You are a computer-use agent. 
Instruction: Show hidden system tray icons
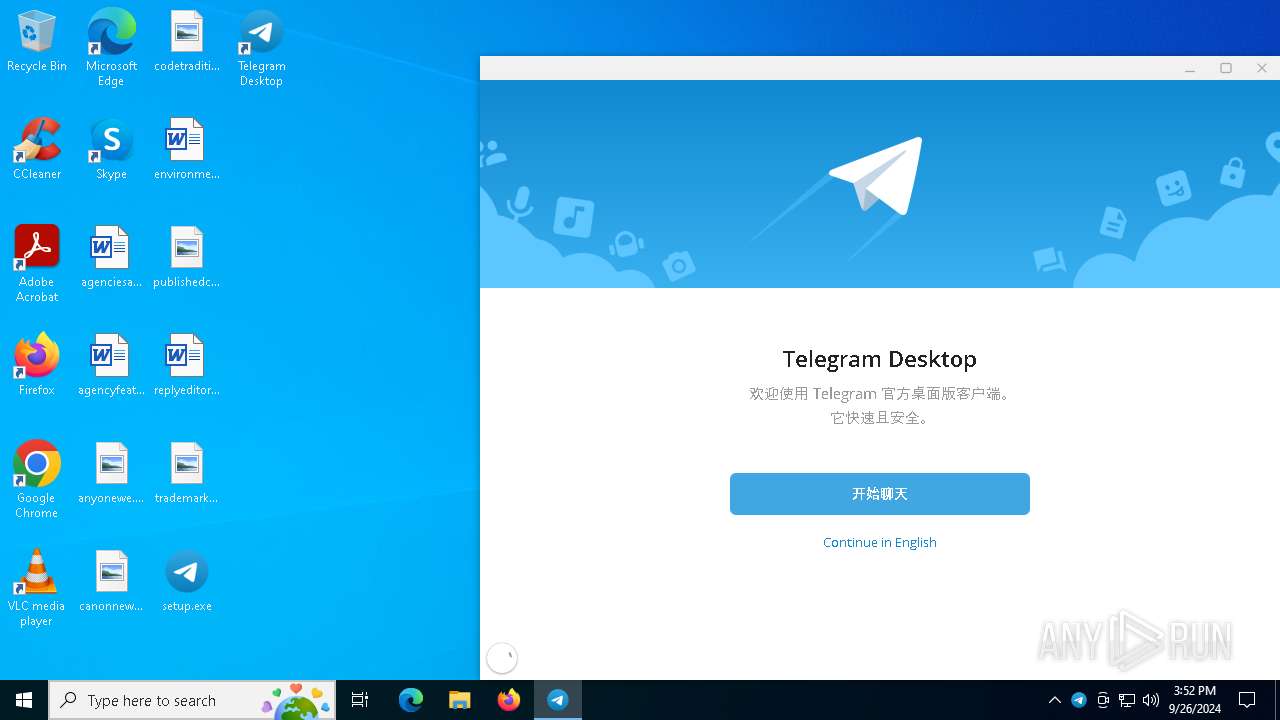pyautogui.click(x=1055, y=700)
